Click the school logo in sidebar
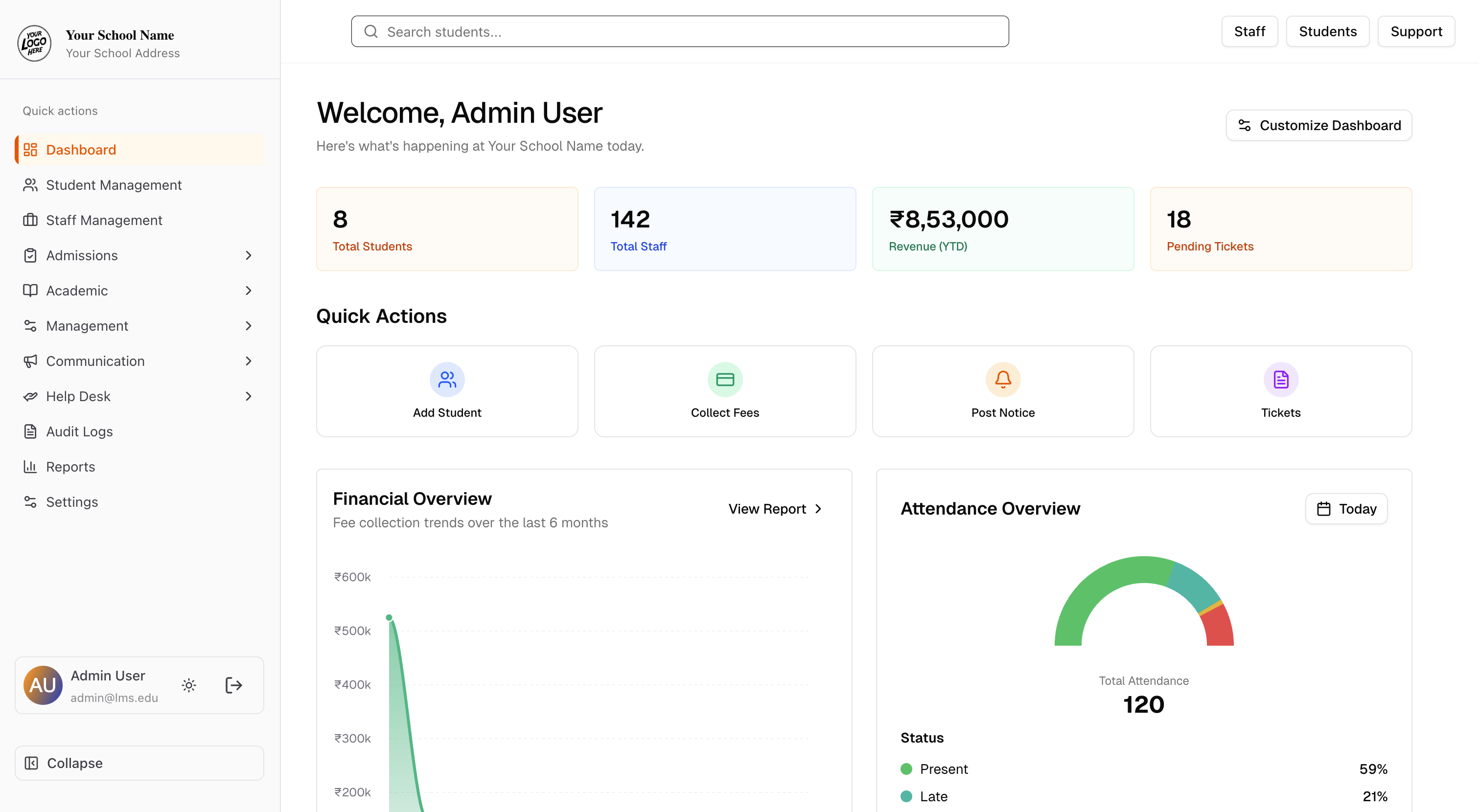This screenshot has width=1479, height=812. pos(34,43)
